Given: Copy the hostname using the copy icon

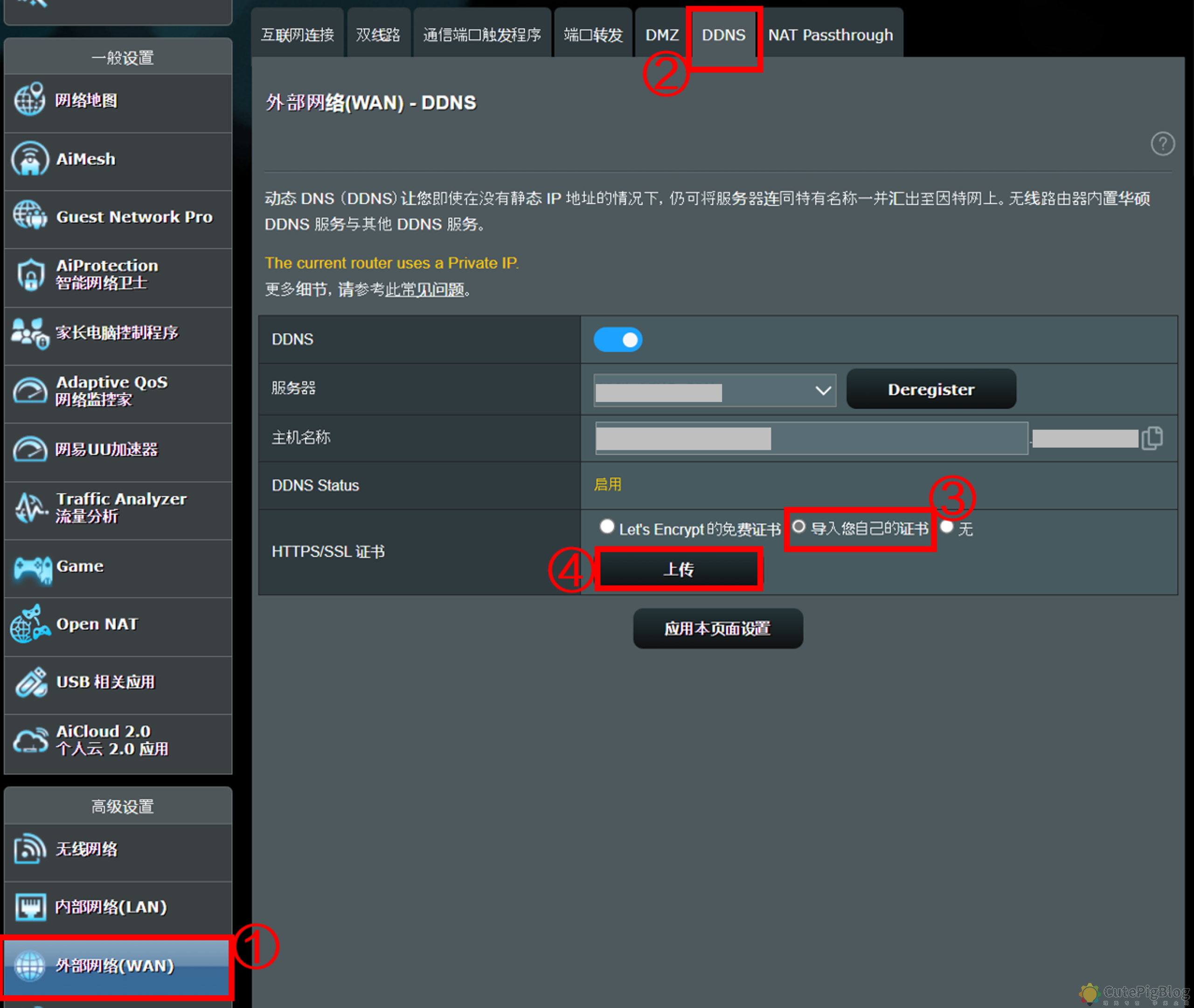Looking at the screenshot, I should tap(1154, 438).
